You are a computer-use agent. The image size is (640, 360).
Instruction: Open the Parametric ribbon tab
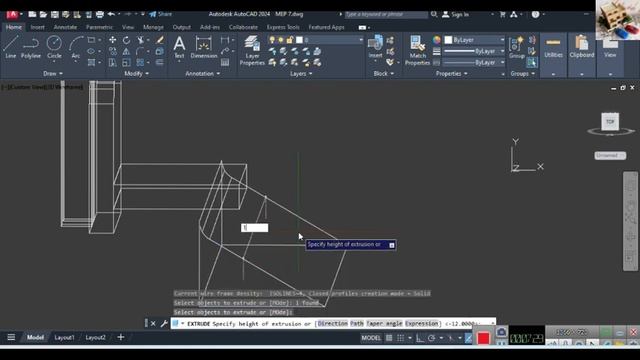99,27
